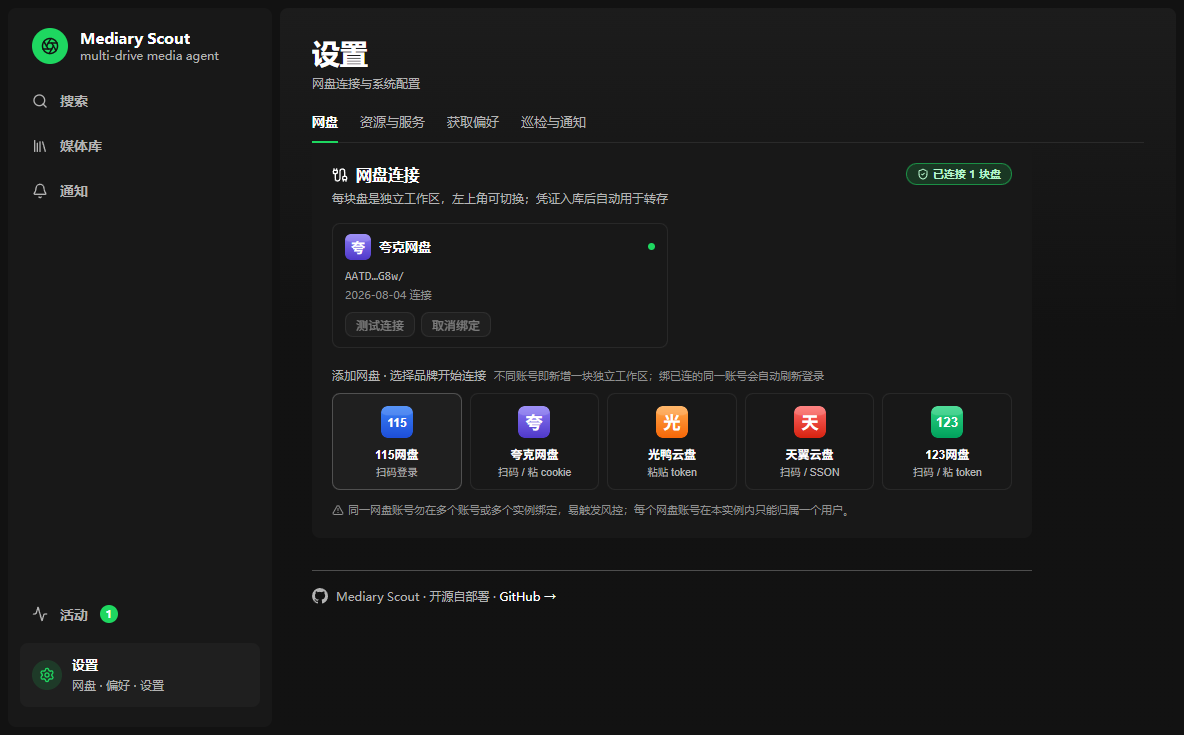Choose the 115网盘 扫码登录 card
The height and width of the screenshot is (735, 1184).
pyautogui.click(x=397, y=441)
